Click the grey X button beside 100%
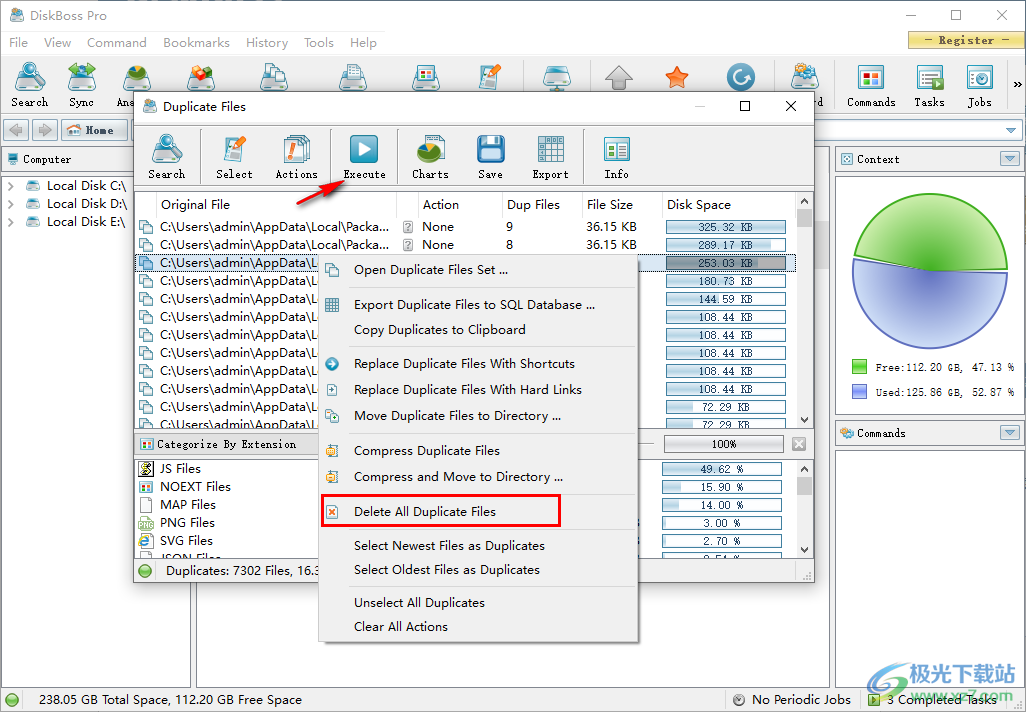This screenshot has width=1026, height=712. pos(799,444)
